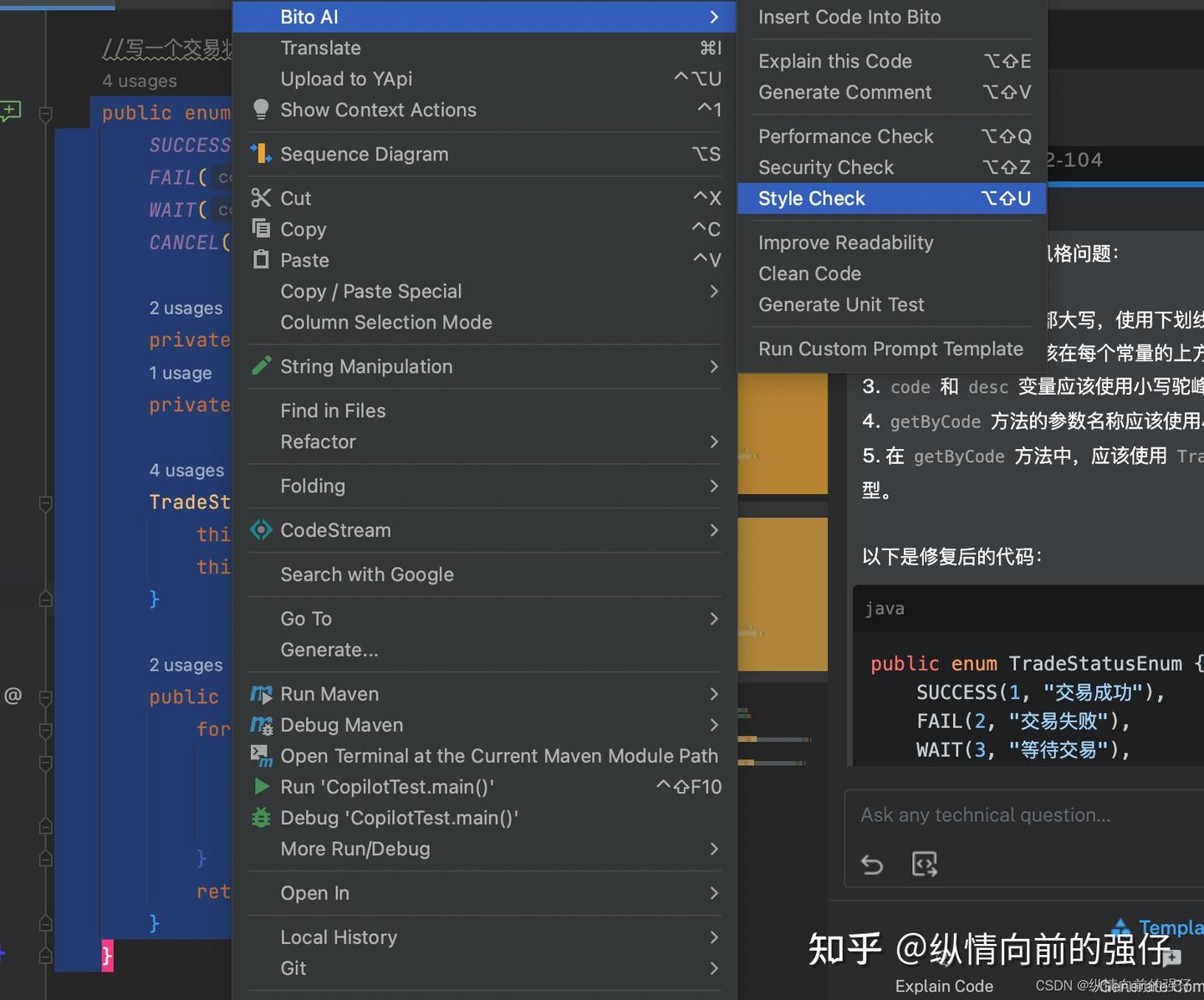Click the insert-code icon in the Bito panel
The width and height of the screenshot is (1204, 1000).
[x=925, y=865]
